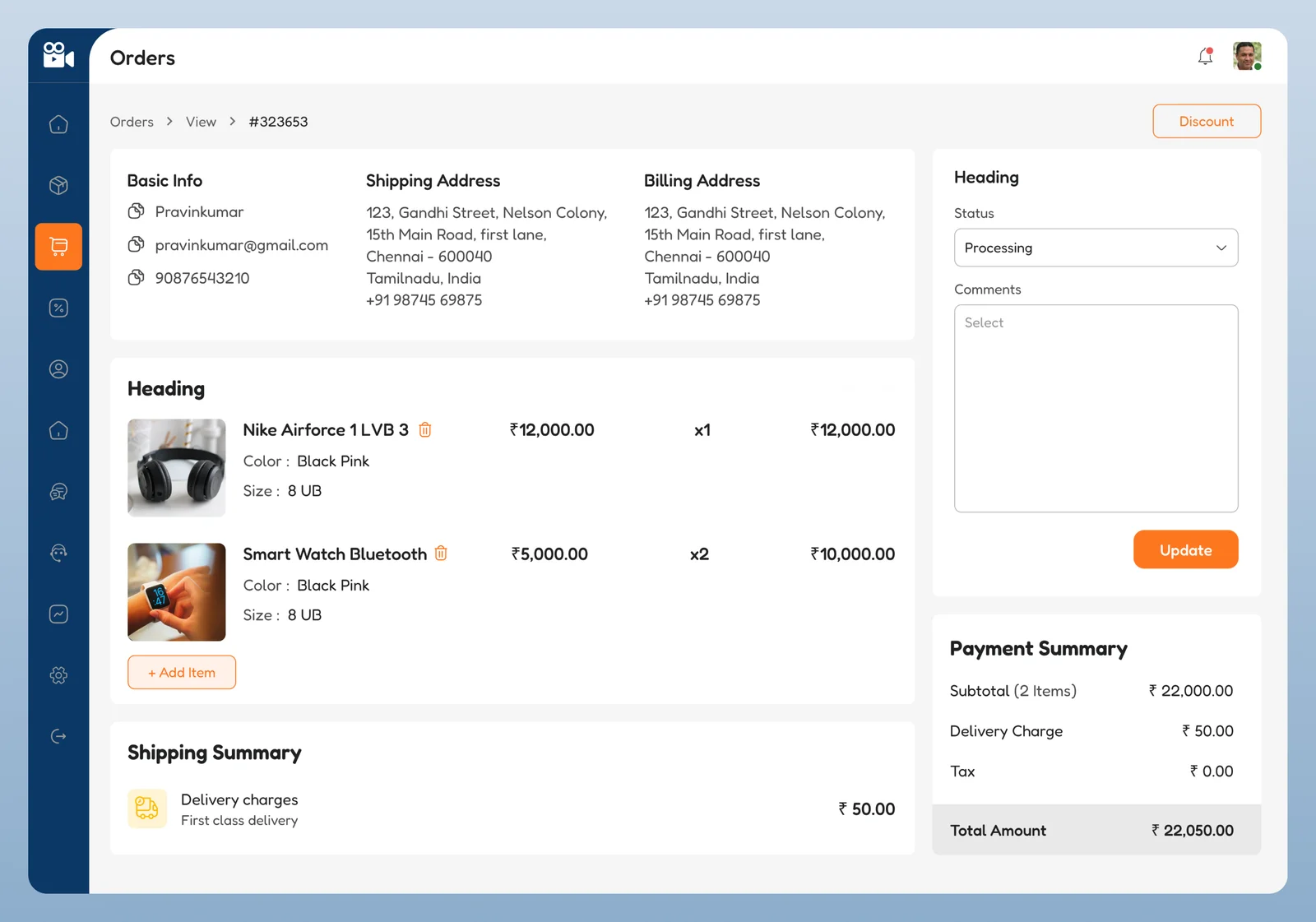Viewport: 1316px width, 922px height.
Task: Open the Analytics chart icon in the sidebar
Action: 58,614
